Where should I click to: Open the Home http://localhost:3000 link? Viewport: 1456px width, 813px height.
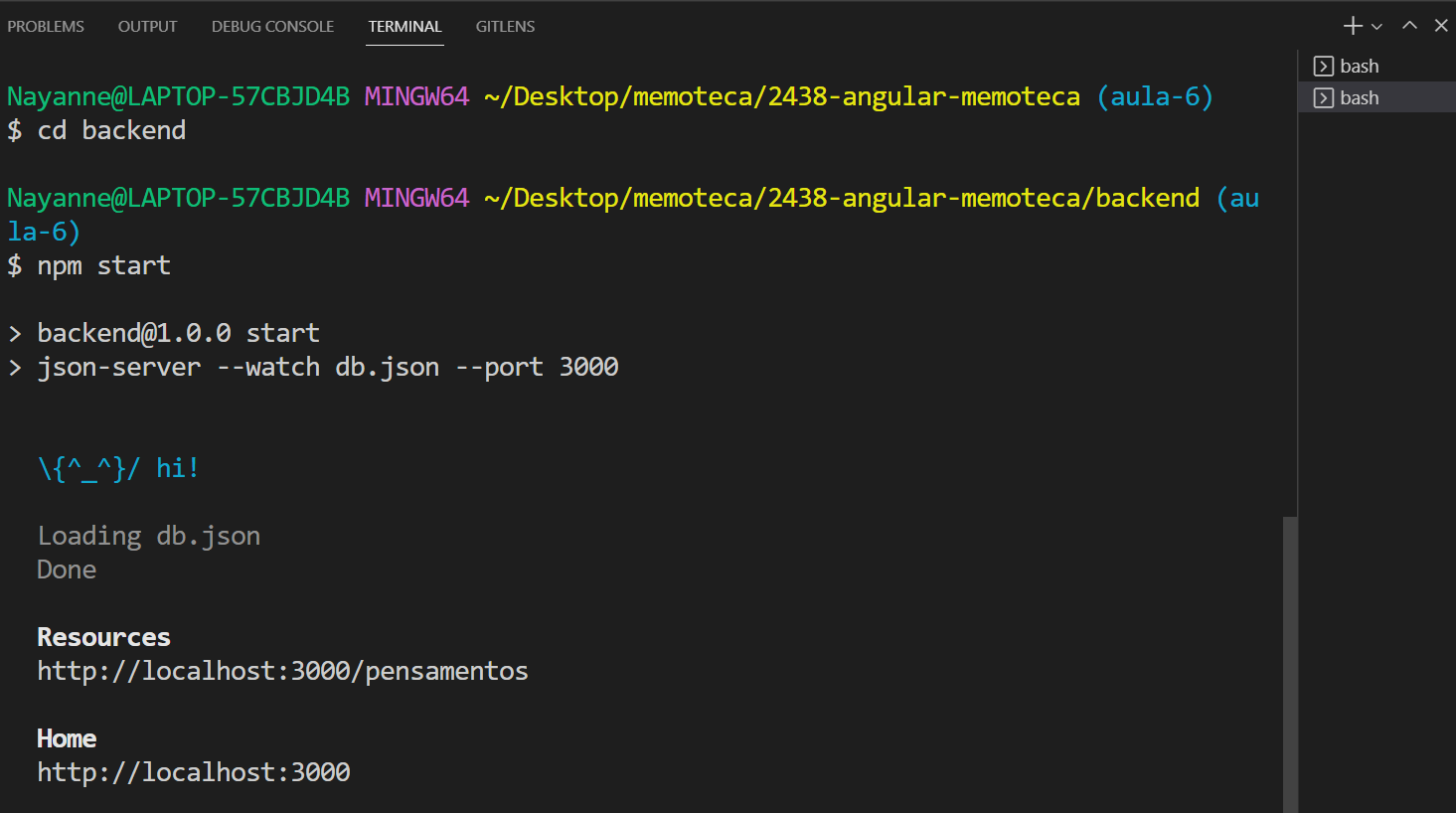click(194, 772)
